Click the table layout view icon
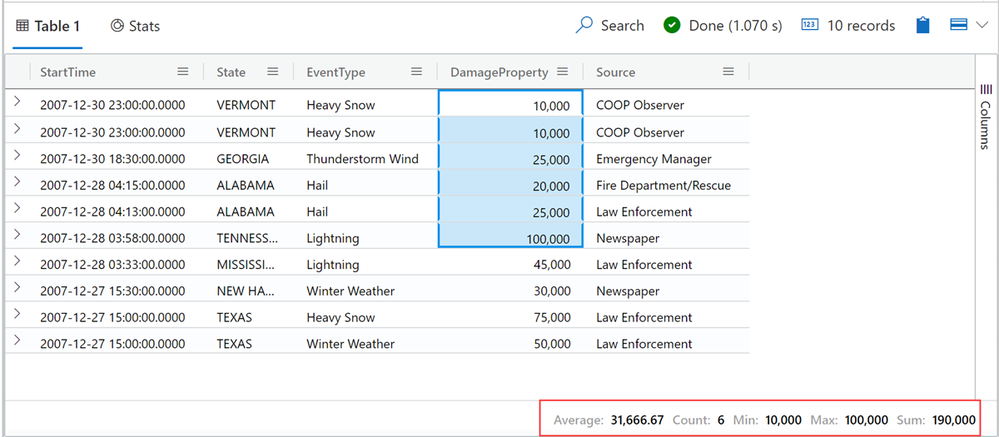 tap(959, 25)
